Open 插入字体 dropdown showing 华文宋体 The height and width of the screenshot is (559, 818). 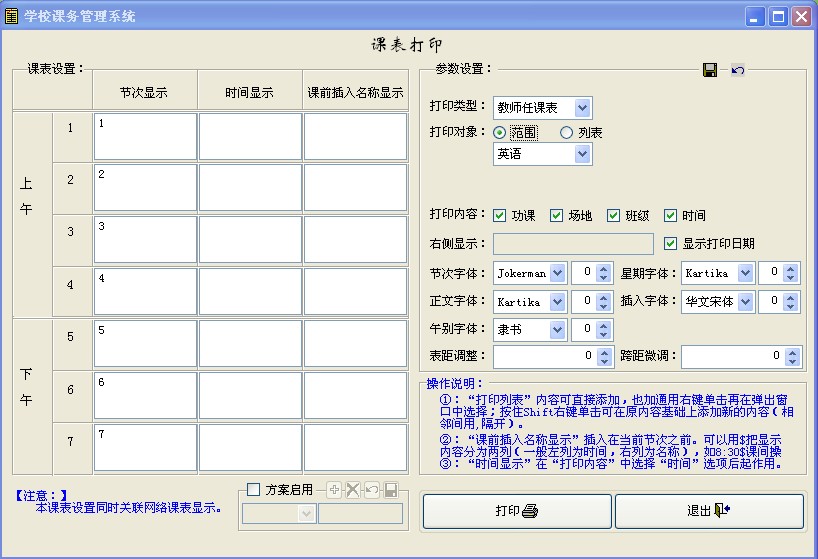pyautogui.click(x=746, y=301)
